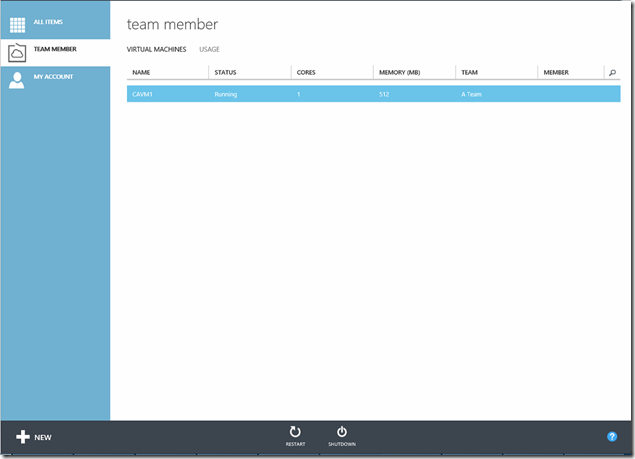
Task: Click the search magnifier in table header
Action: click(x=612, y=72)
